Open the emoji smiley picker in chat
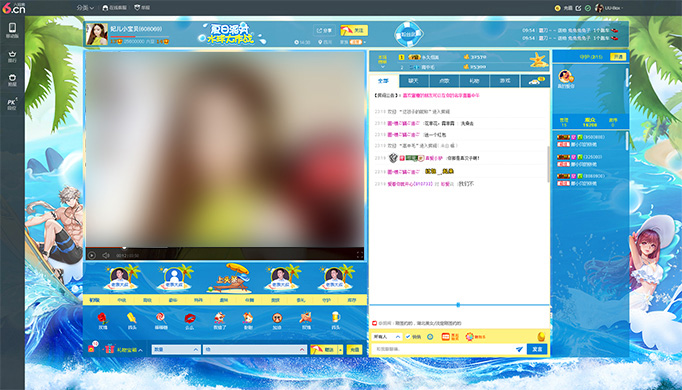Image resolution: width=682 pixels, height=390 pixels. pos(430,337)
